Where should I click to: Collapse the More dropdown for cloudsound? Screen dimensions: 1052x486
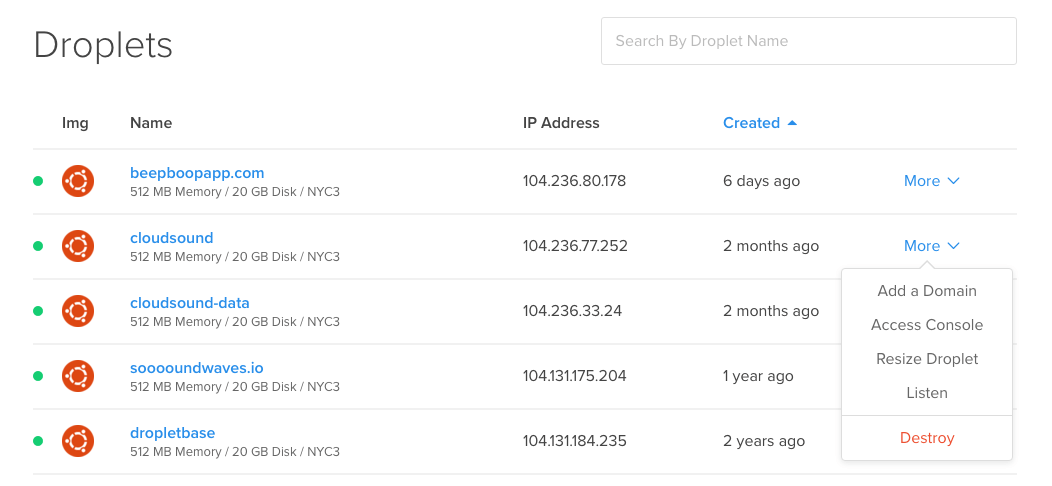[x=931, y=246]
